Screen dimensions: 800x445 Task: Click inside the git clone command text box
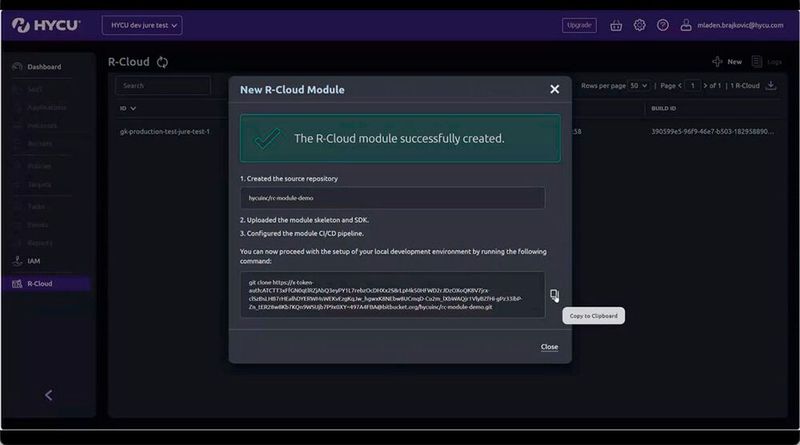[392, 294]
